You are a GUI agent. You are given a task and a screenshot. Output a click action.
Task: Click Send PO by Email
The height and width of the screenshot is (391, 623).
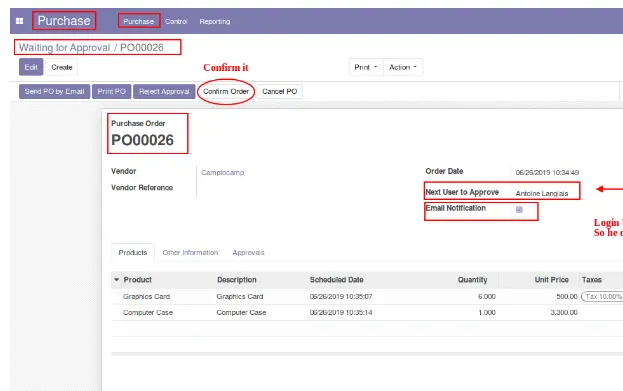[54, 91]
